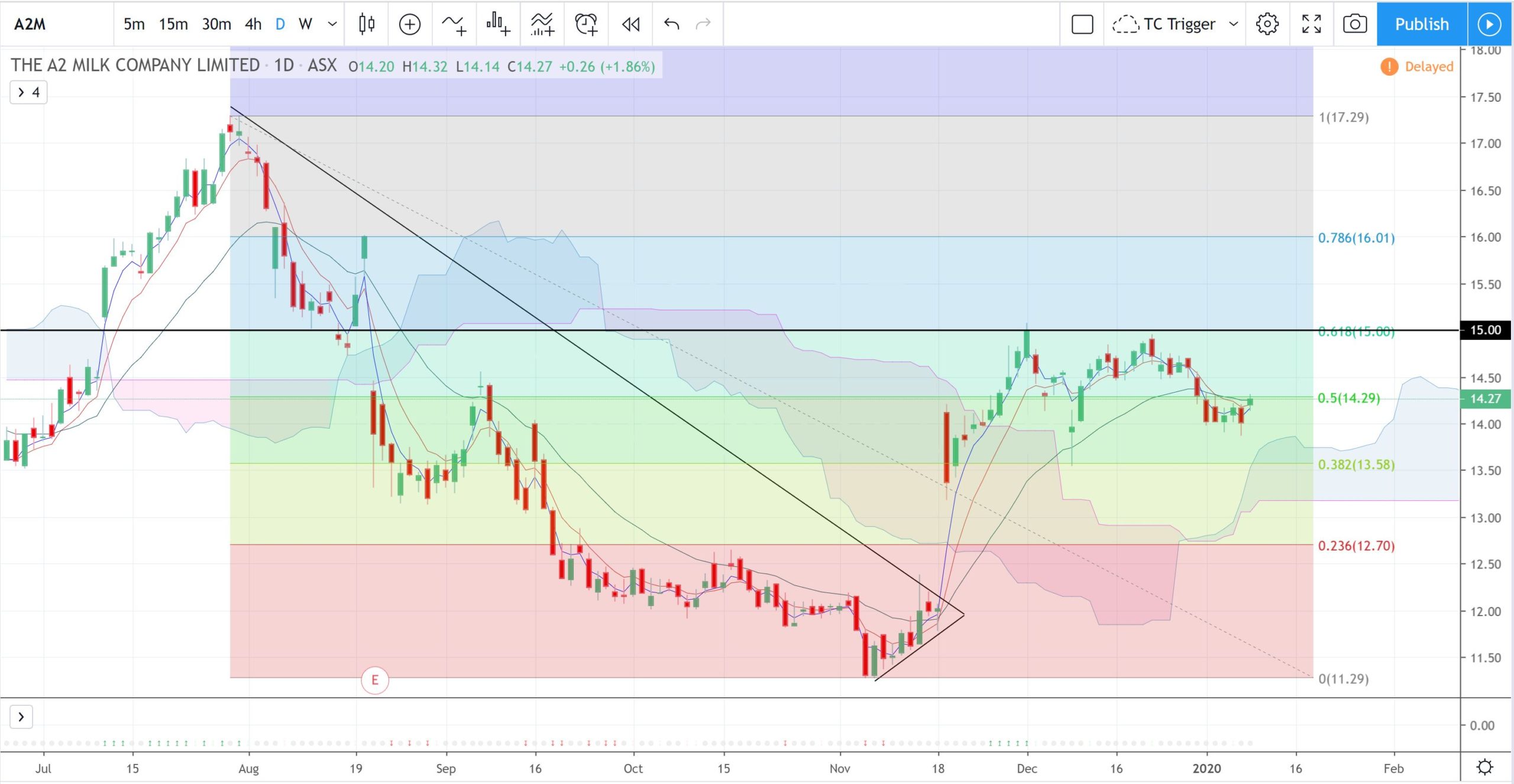Select the 15m timeframe
1514x784 pixels.
click(173, 24)
